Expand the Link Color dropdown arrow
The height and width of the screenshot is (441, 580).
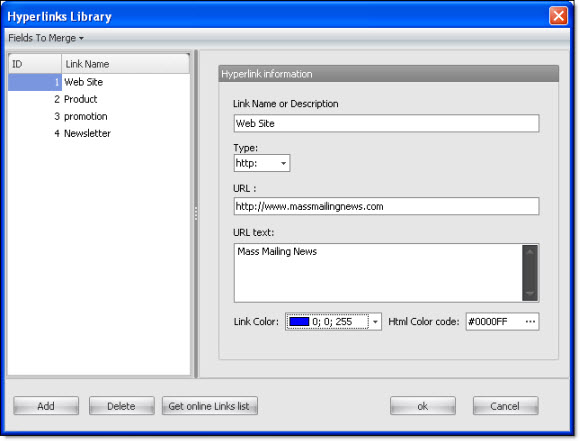pyautogui.click(x=375, y=322)
